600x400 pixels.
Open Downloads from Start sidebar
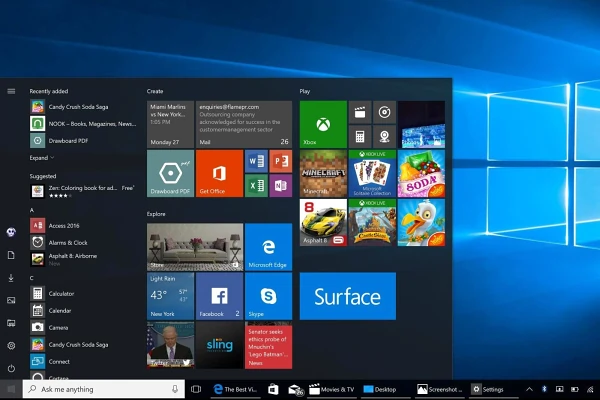(11, 278)
